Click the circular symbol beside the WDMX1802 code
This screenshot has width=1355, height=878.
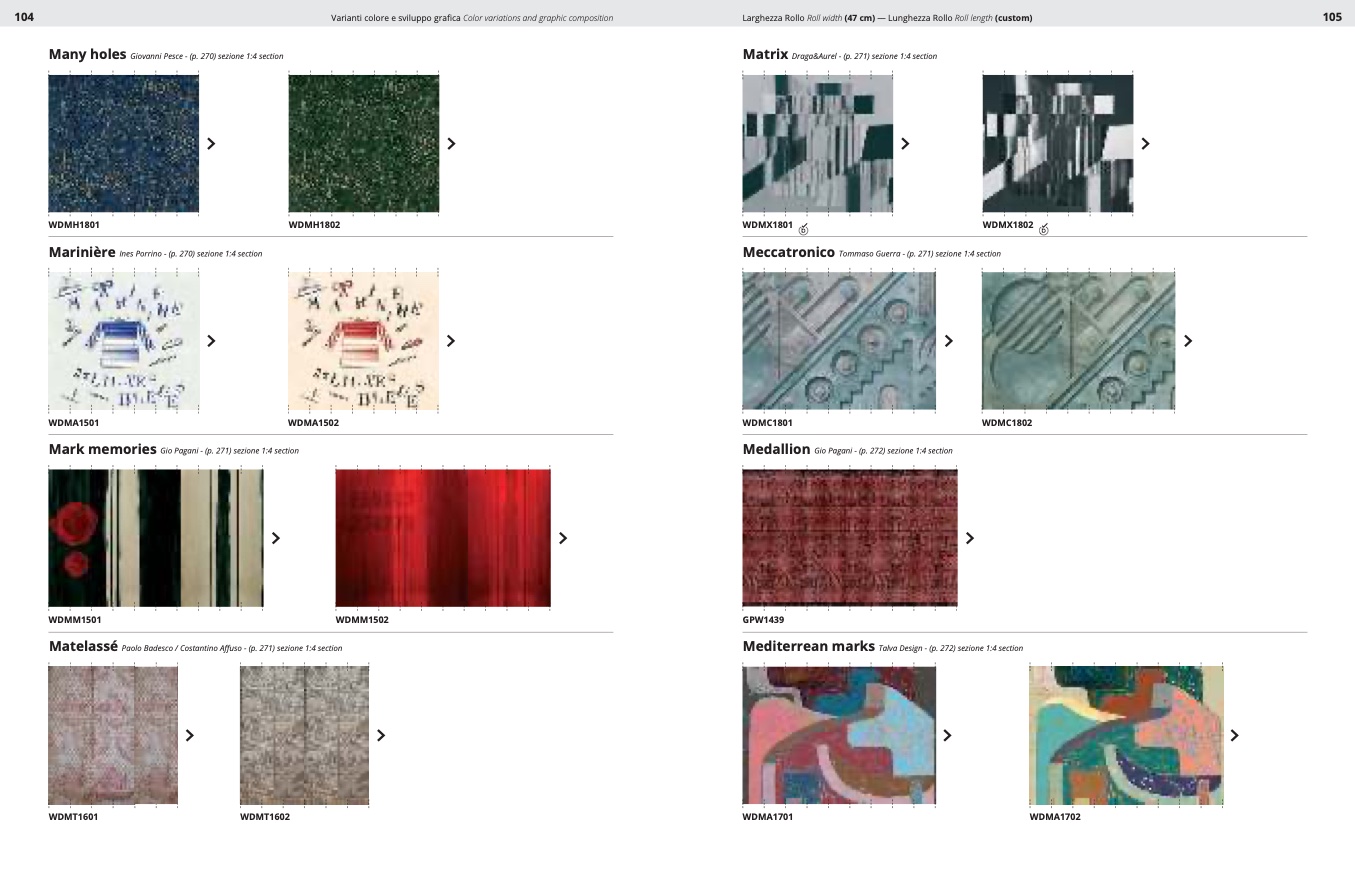1043,230
